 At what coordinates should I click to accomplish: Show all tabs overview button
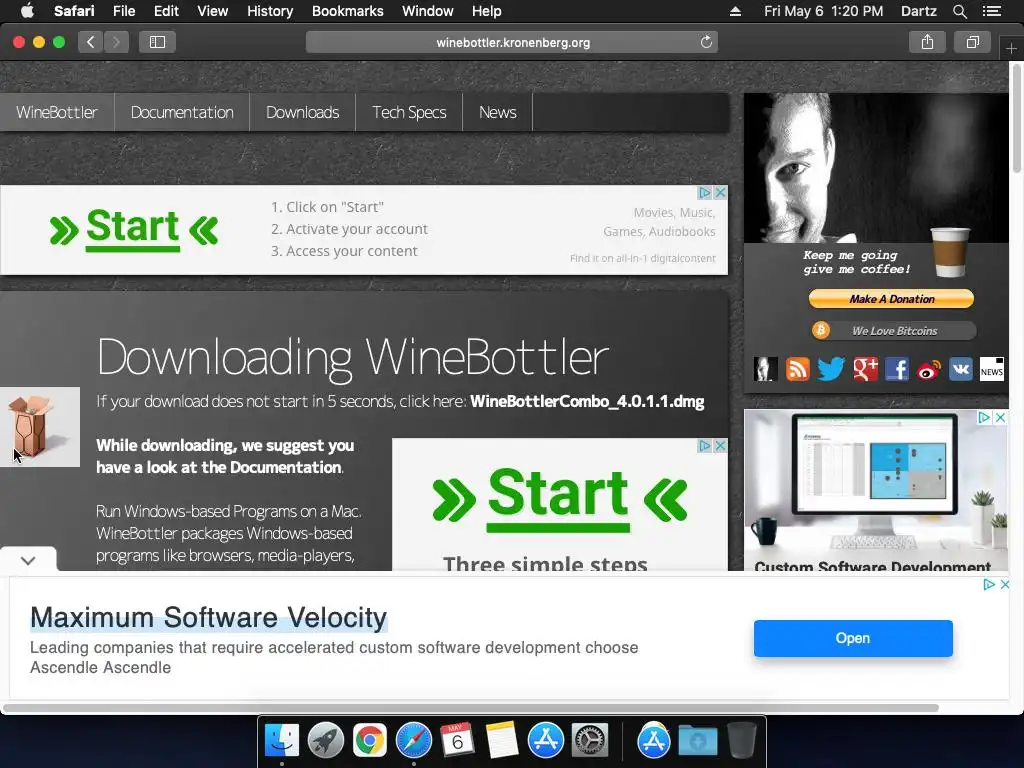pos(972,42)
